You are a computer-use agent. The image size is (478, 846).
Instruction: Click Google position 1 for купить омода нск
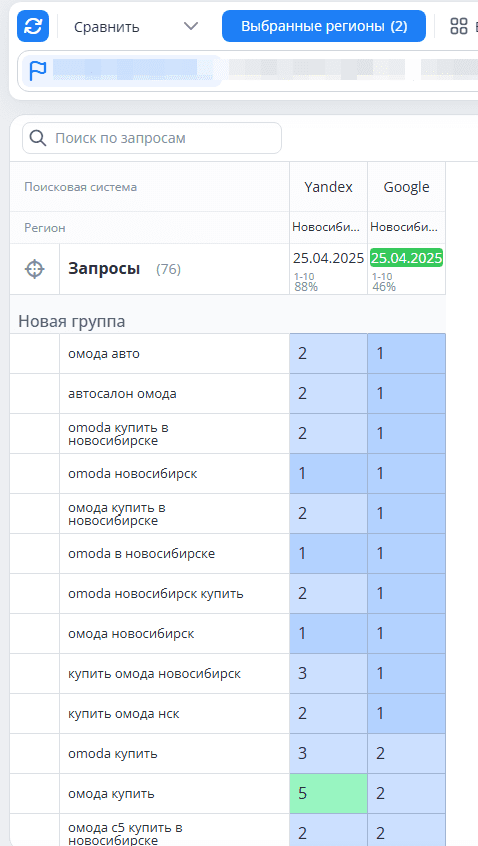coord(407,713)
